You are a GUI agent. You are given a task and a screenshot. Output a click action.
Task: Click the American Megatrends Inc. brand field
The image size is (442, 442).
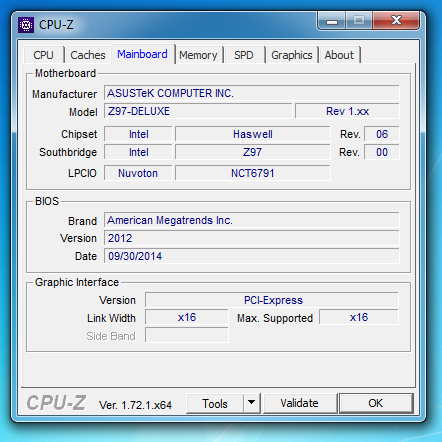(x=252, y=220)
